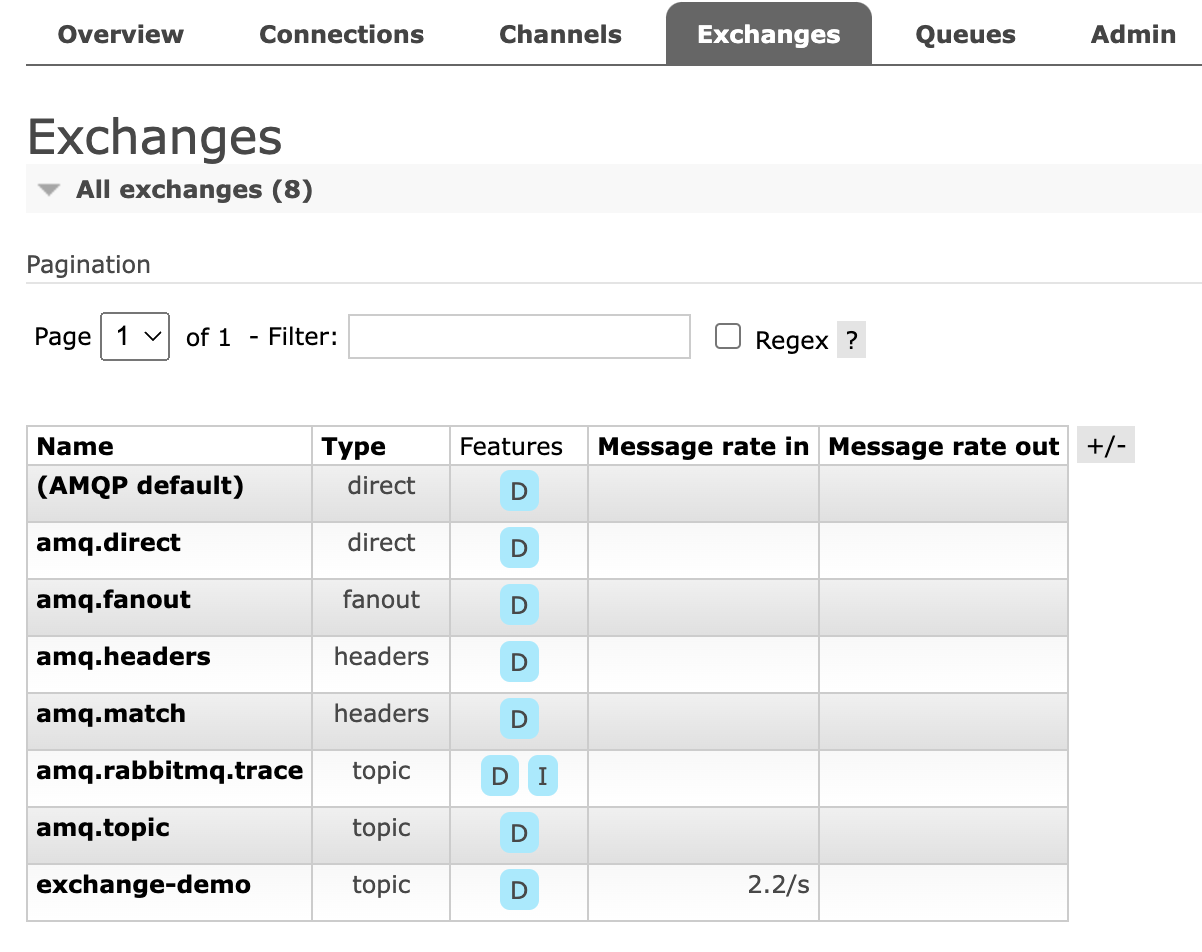Click the +/- column visibility control
1202x952 pixels.
(x=1105, y=445)
